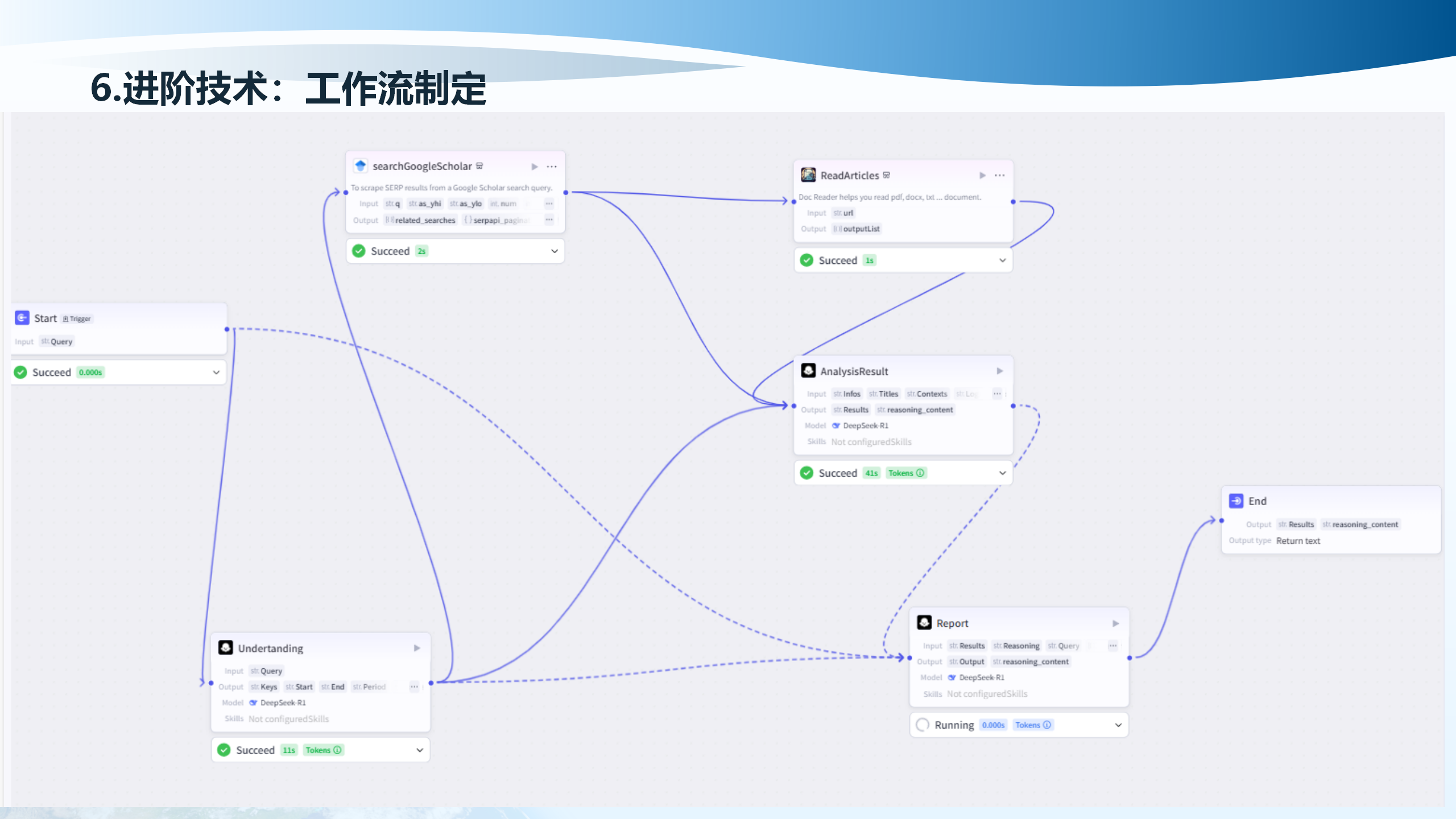Open the ellipsis menu on searchGoogleScholar header
The height and width of the screenshot is (819, 1456).
point(551,166)
